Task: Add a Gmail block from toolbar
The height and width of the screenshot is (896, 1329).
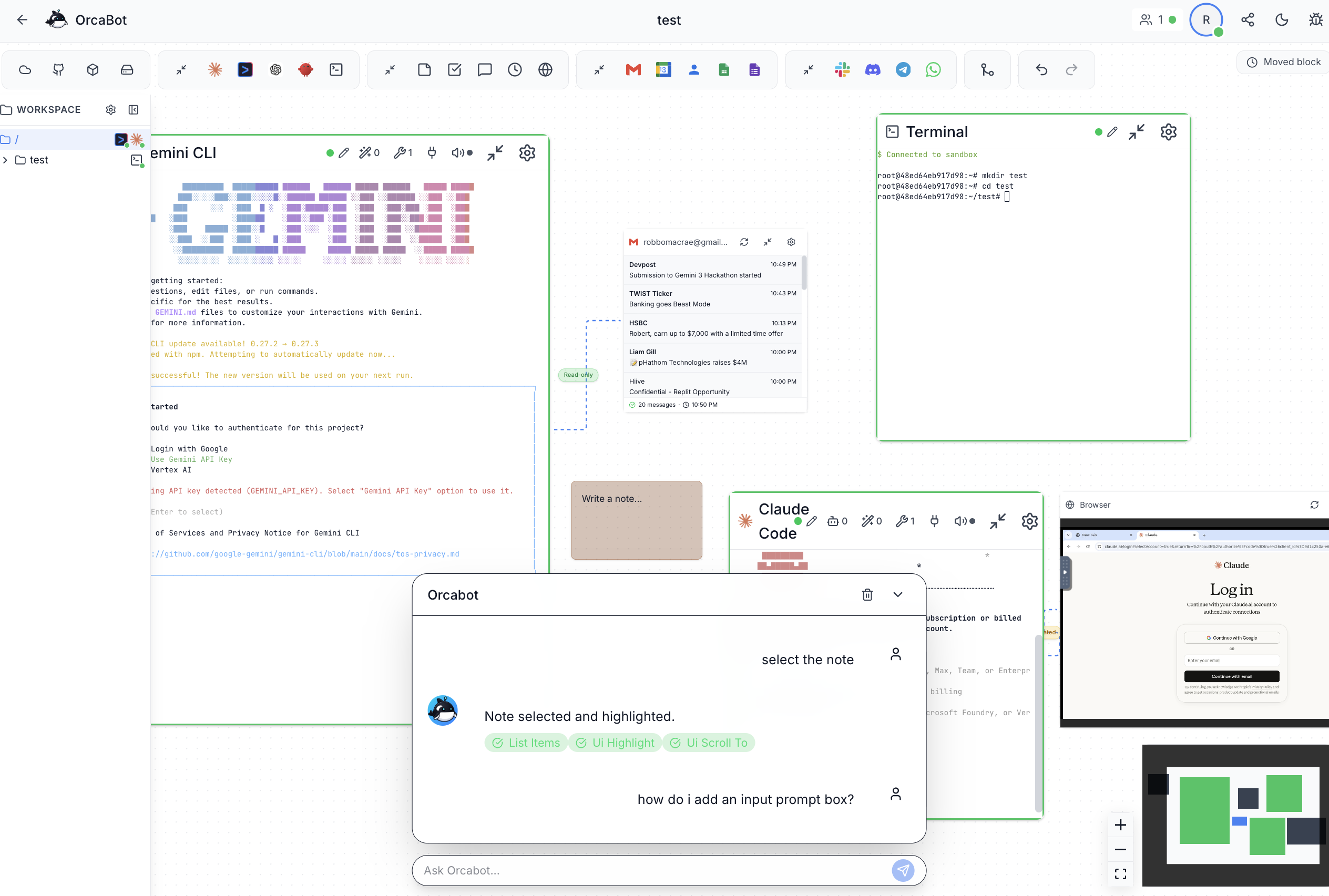Action: [x=633, y=70]
